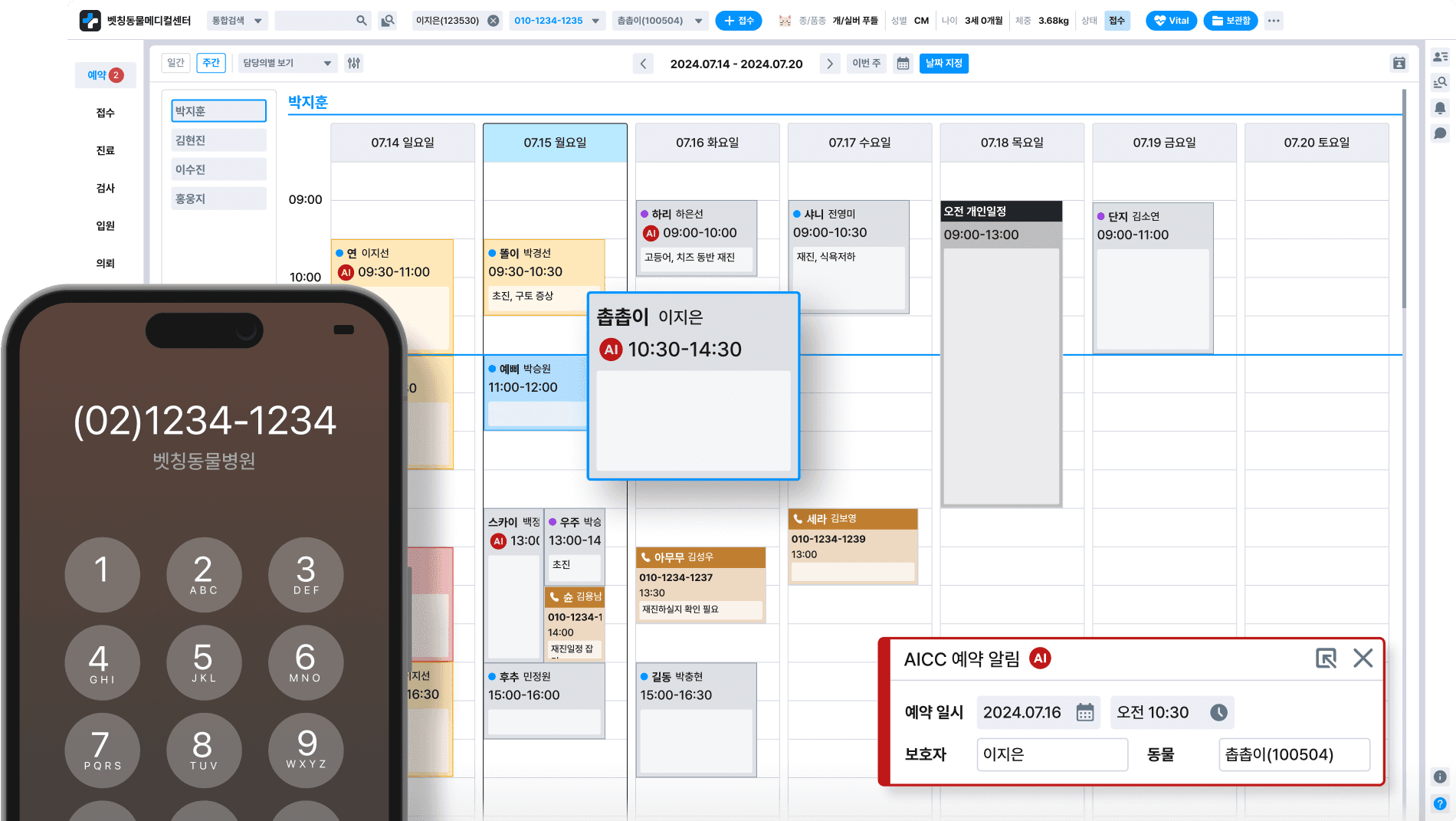
Task: Click the magnifier icon in the search box
Action: coord(361,21)
